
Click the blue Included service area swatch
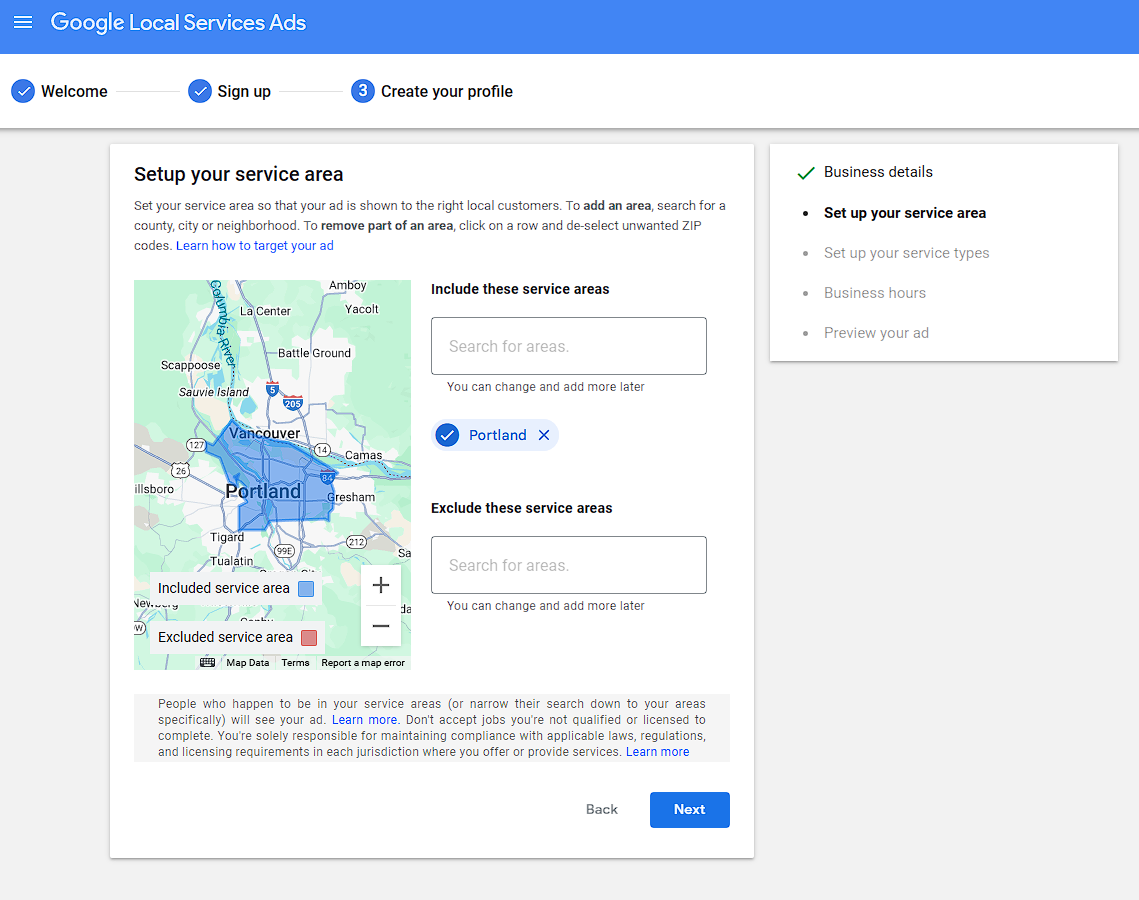click(x=305, y=588)
